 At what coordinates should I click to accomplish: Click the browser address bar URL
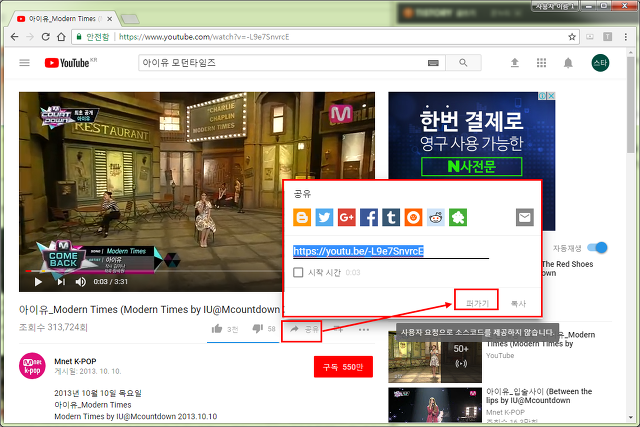pos(204,37)
